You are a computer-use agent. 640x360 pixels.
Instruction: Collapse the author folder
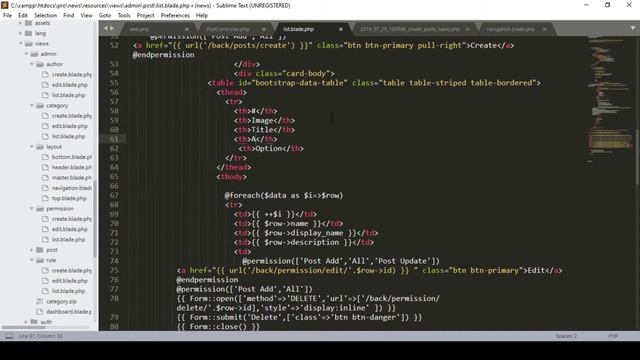click(32, 64)
